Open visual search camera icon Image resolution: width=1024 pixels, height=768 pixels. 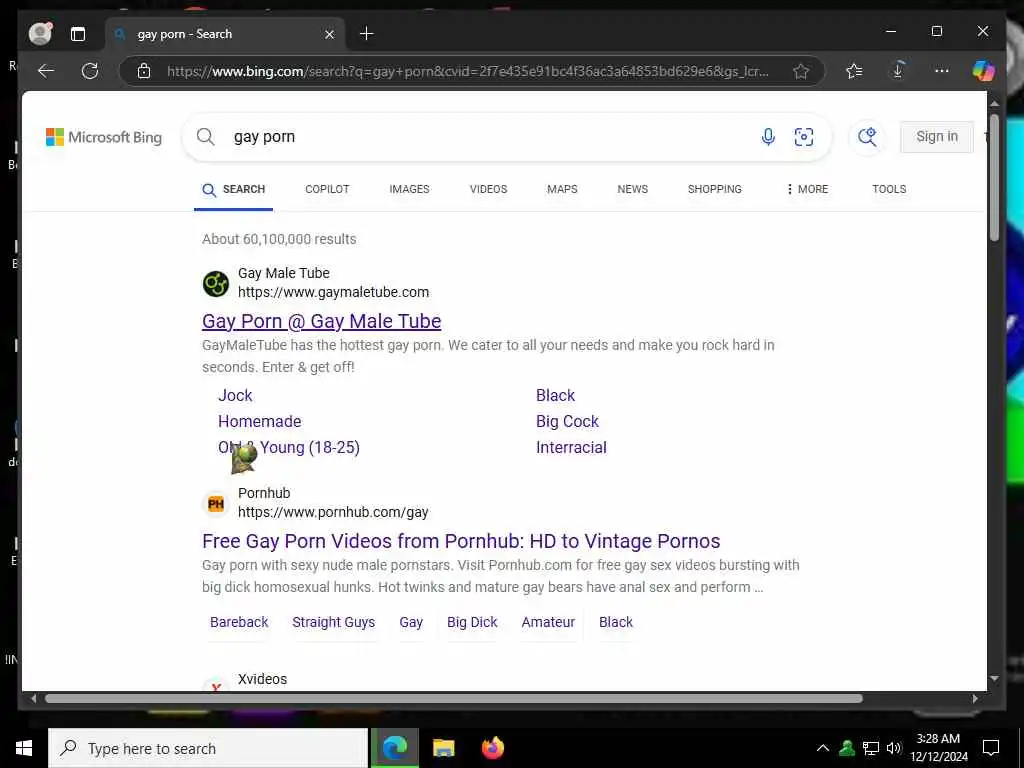coord(804,136)
